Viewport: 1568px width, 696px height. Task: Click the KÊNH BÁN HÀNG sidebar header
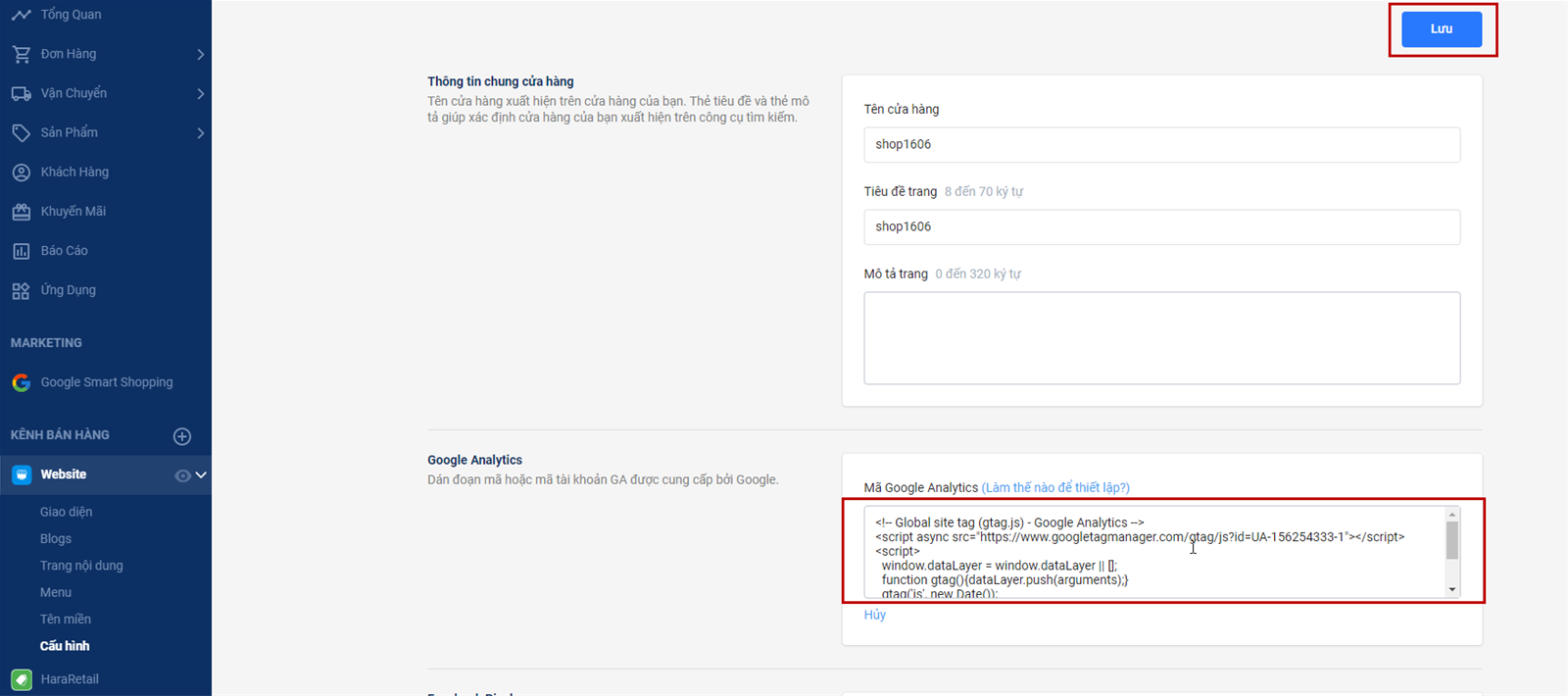pyautogui.click(x=60, y=435)
